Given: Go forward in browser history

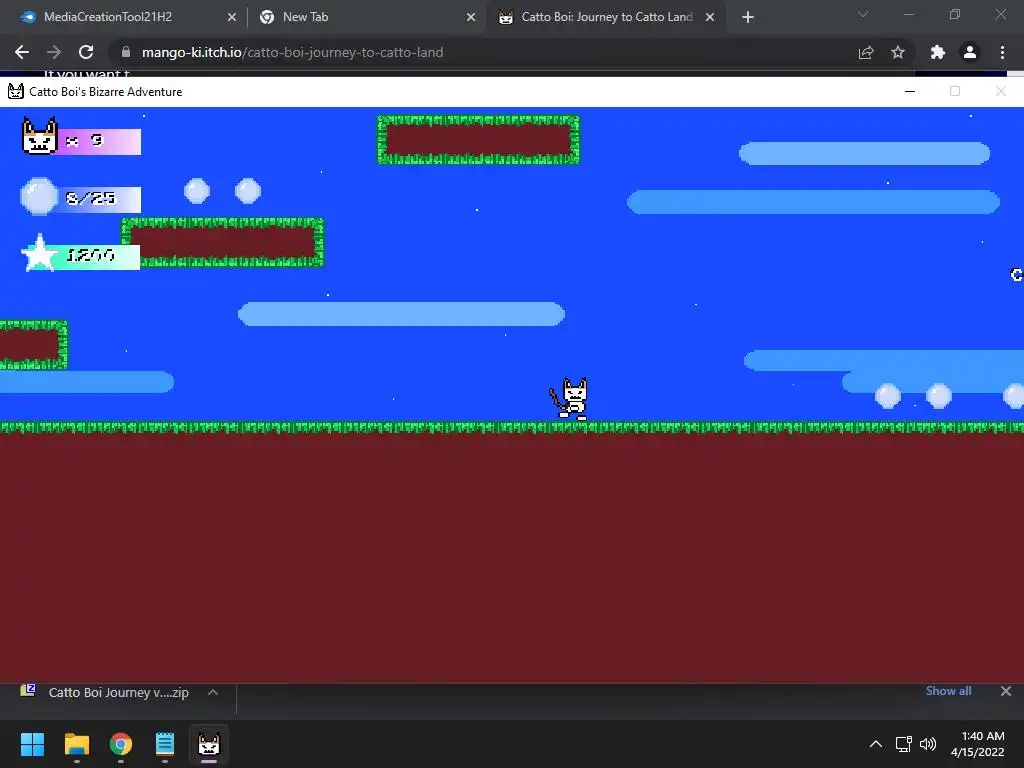Looking at the screenshot, I should tap(54, 52).
